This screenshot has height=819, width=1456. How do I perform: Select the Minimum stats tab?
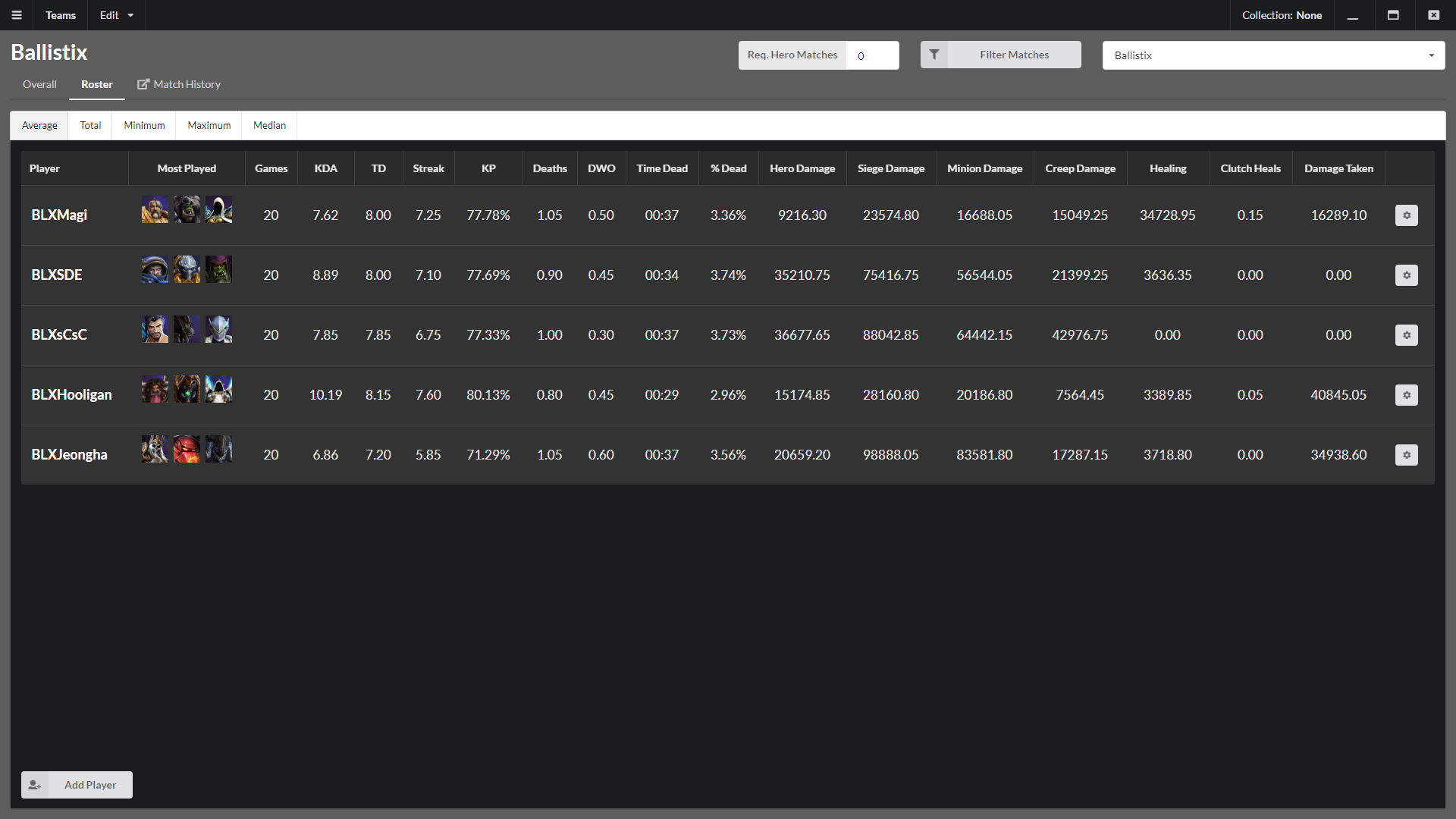point(144,125)
